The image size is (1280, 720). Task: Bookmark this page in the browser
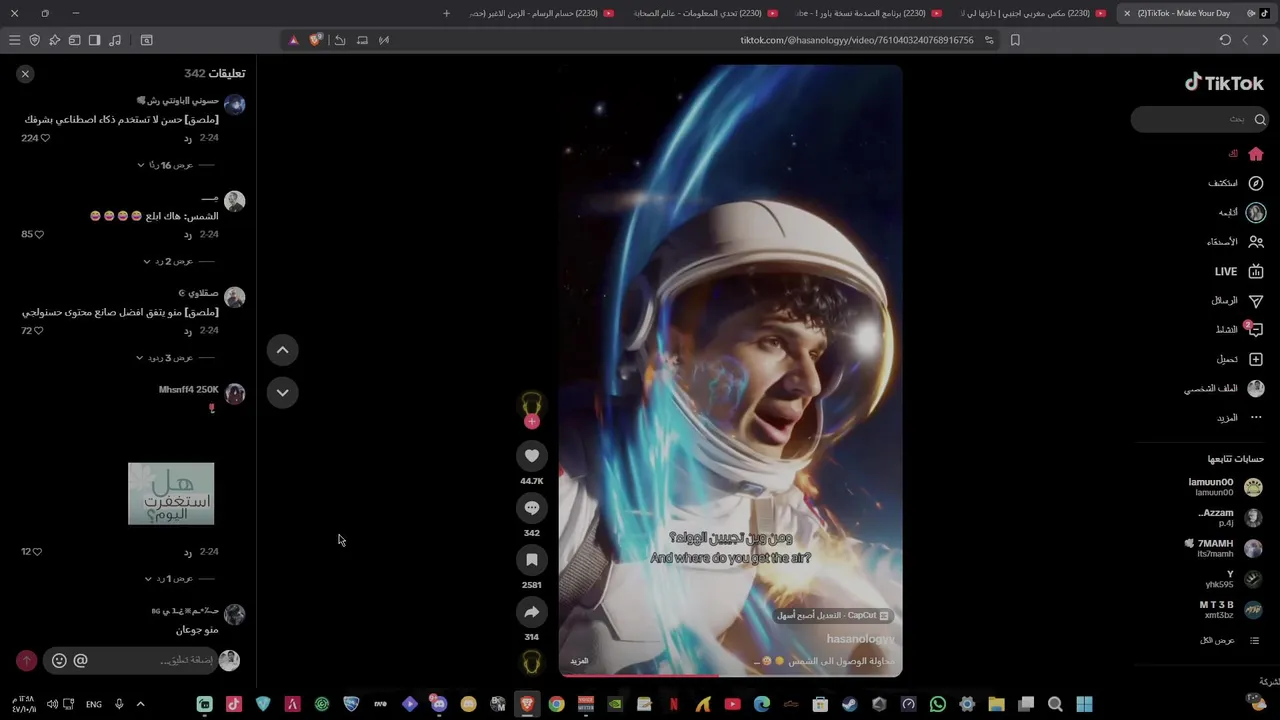click(1015, 40)
